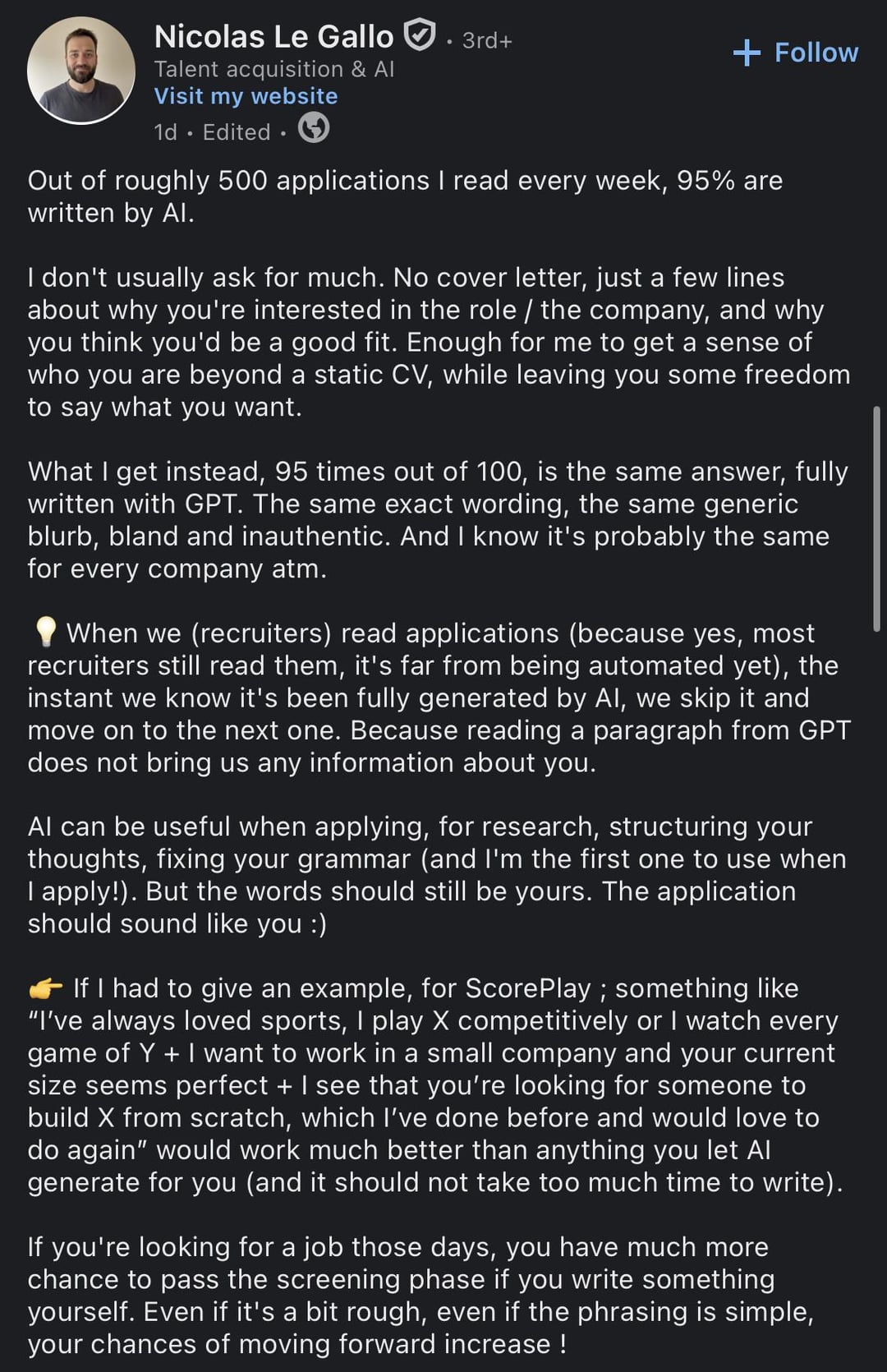Click the paragraph starting 'If you're looking'

421,1295
